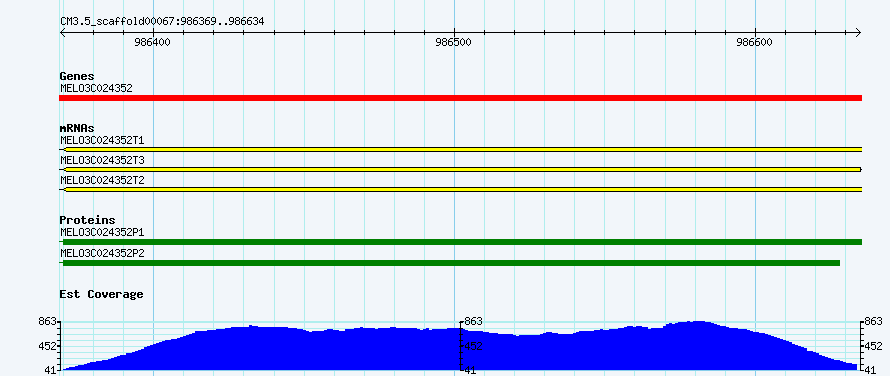Click the 986600 ruler position marker
Viewport: 890px width, 376px height.
point(754,42)
